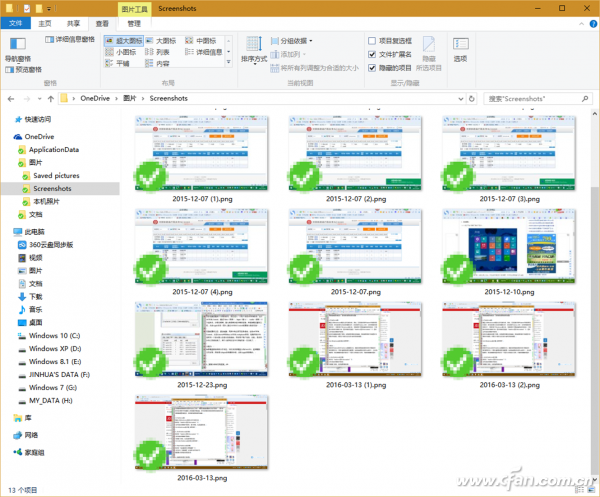The height and width of the screenshot is (497, 600).
Task: Go back with the back arrow
Action: (x=11, y=99)
